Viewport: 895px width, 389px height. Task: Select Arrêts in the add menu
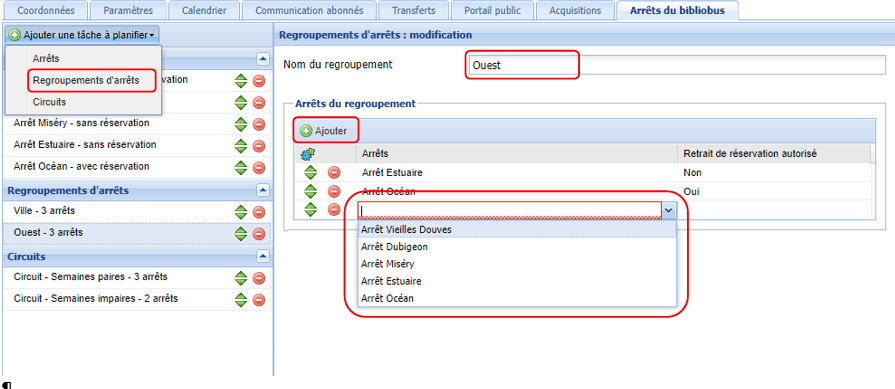[x=83, y=59]
